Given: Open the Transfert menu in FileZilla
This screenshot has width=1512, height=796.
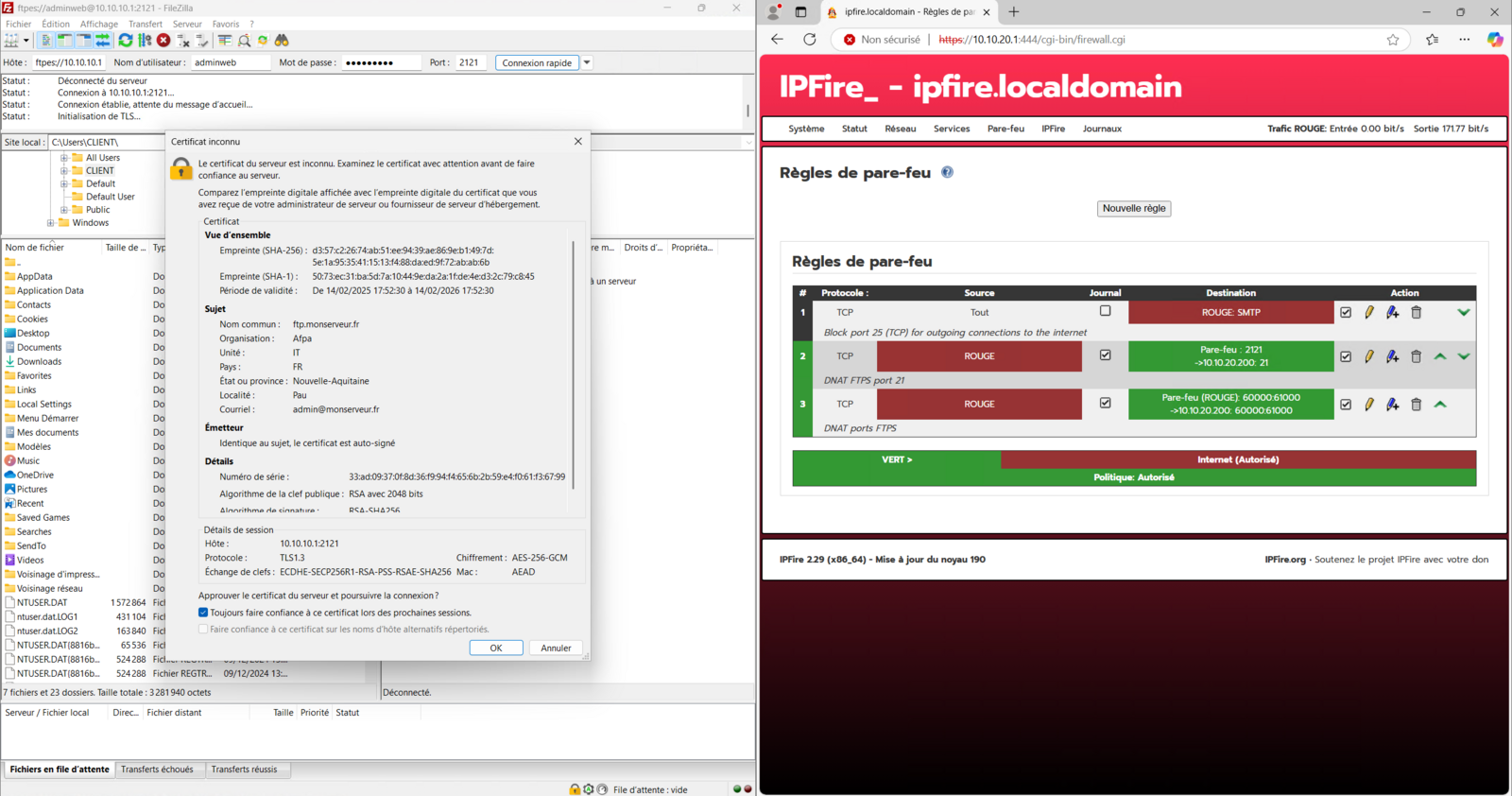Looking at the screenshot, I should 145,24.
